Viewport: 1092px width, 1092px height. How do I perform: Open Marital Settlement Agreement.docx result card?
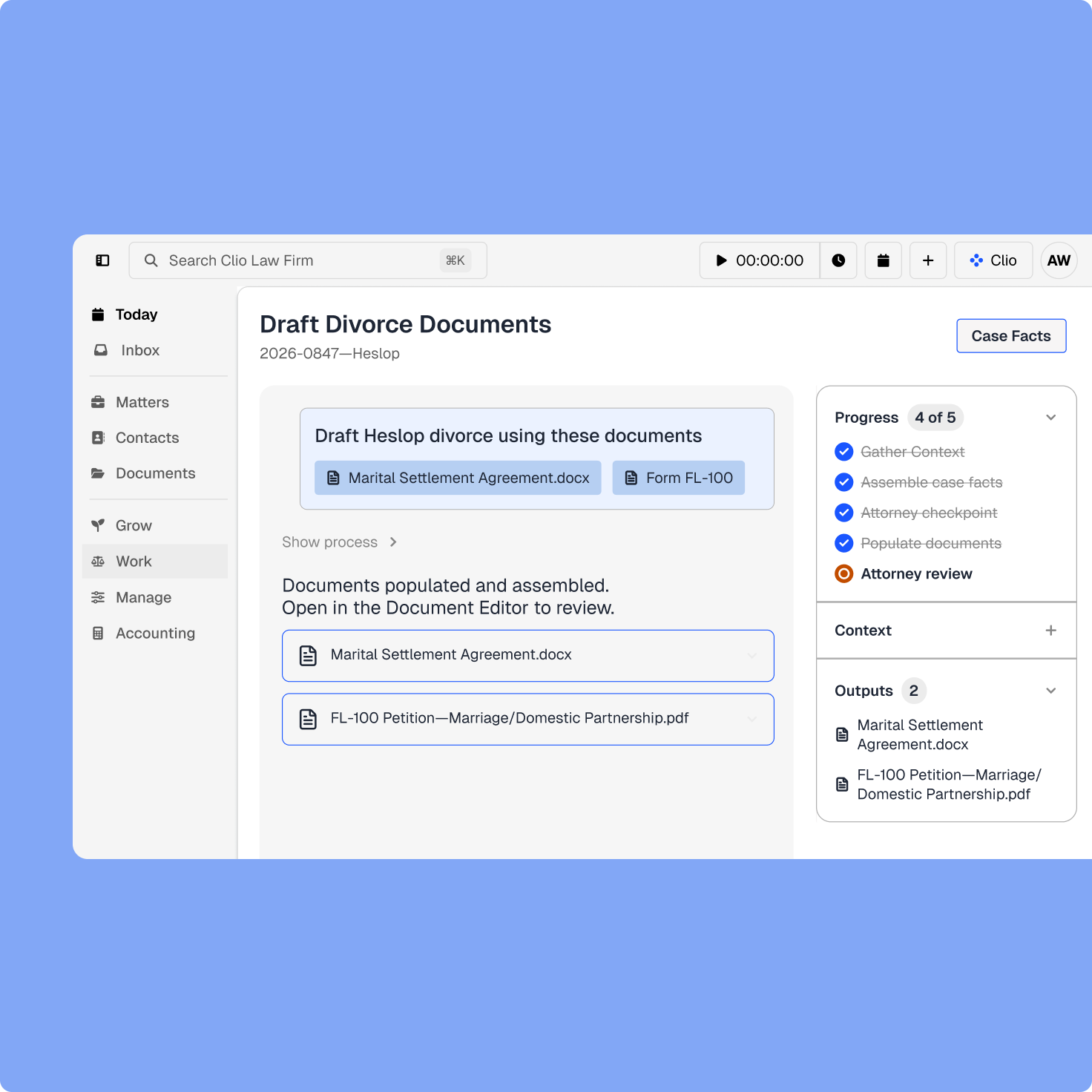[528, 656]
